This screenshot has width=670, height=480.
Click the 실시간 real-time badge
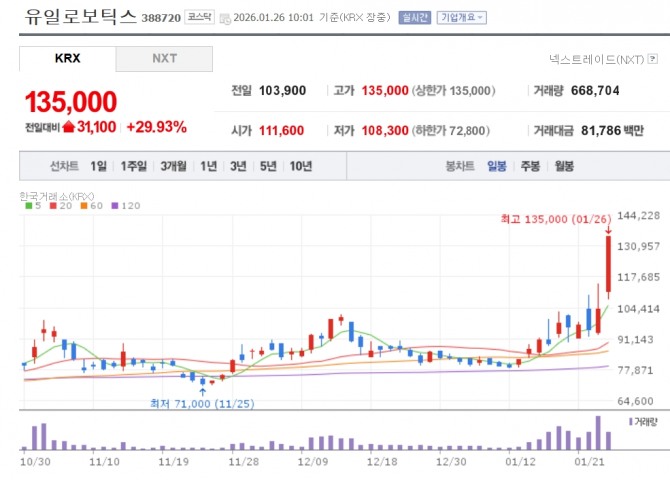(414, 18)
